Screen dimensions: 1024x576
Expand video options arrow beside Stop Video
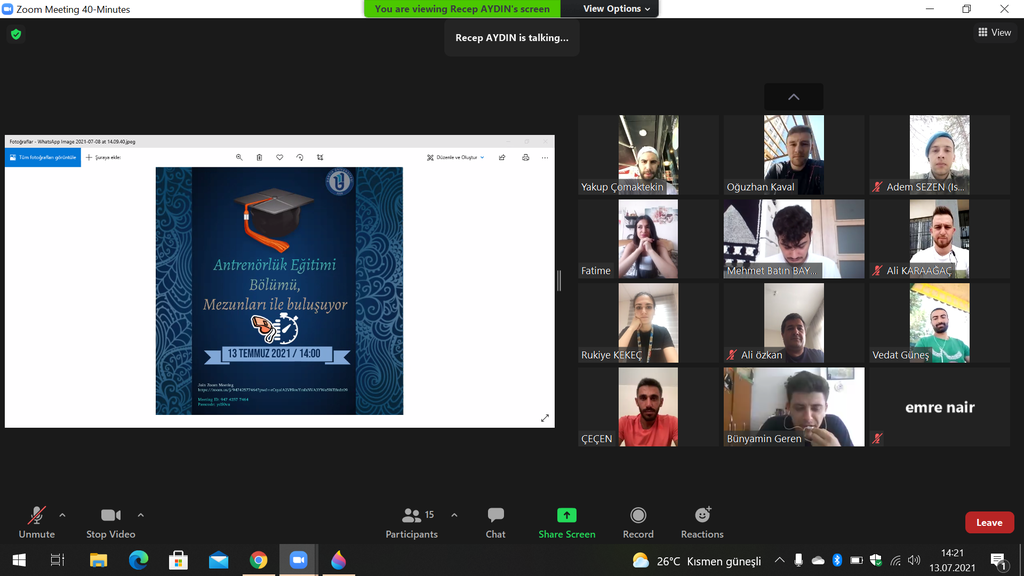tap(140, 515)
